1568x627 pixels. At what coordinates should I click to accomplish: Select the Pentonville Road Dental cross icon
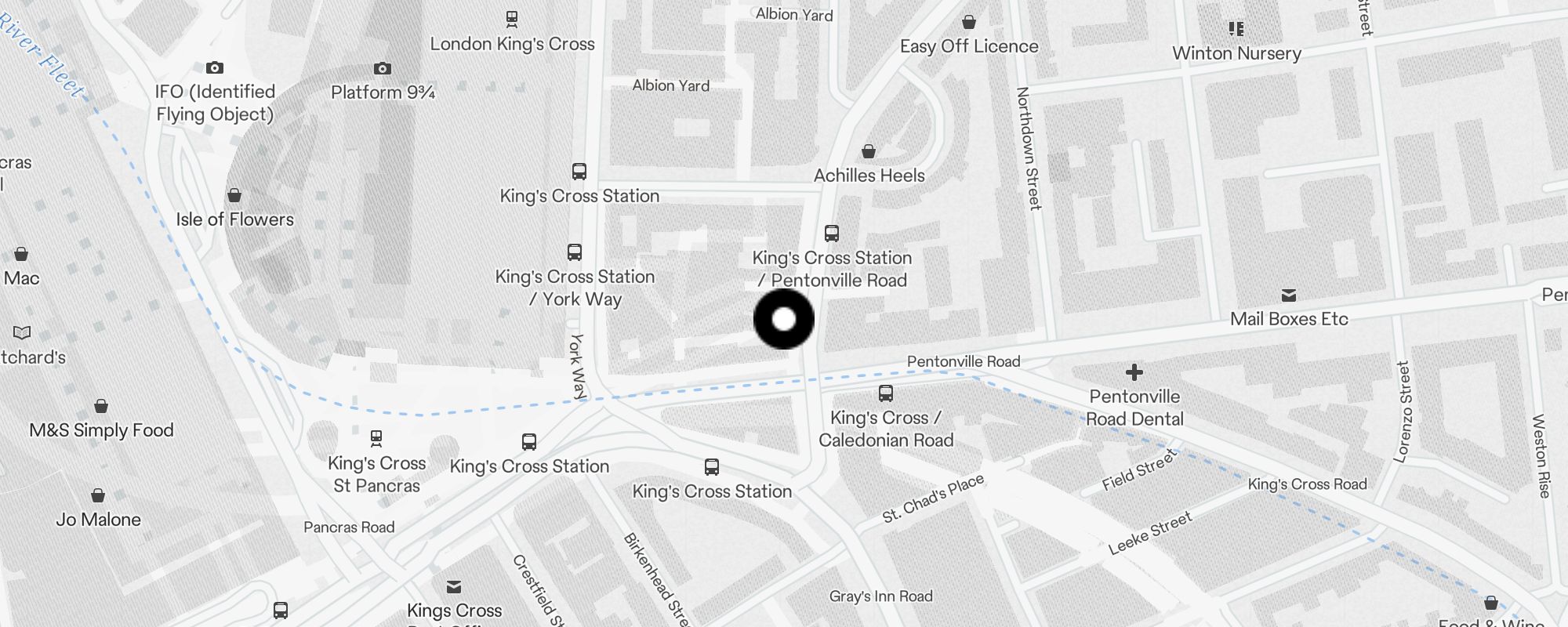(x=1134, y=372)
